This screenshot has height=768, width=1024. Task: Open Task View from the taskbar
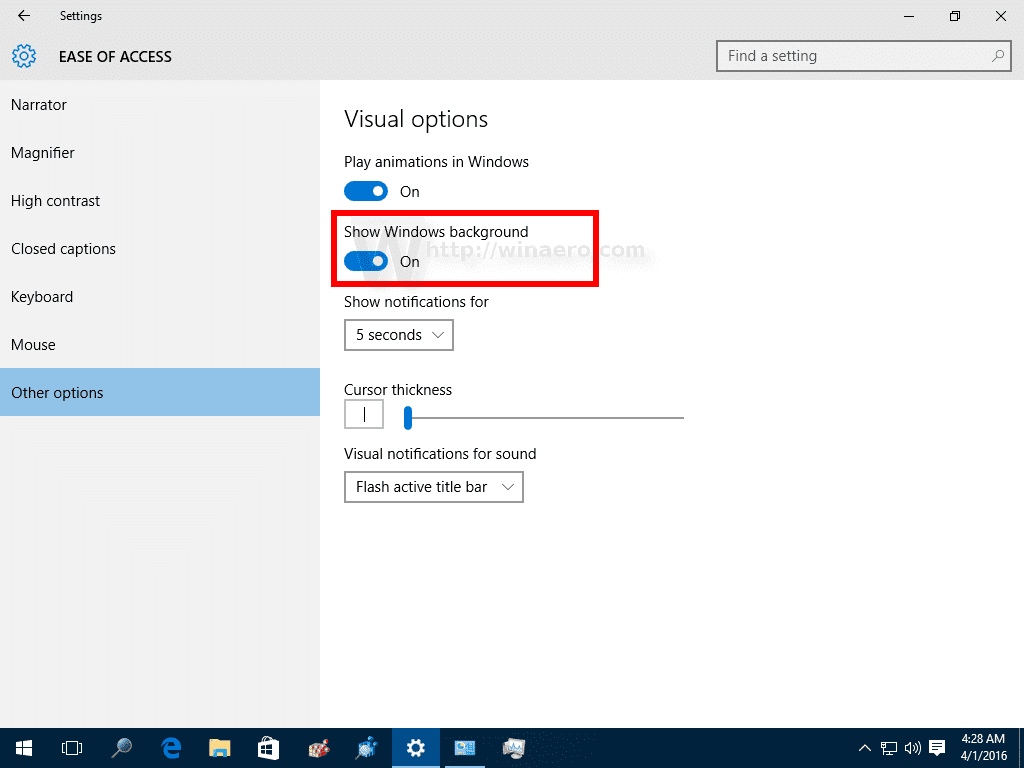72,748
